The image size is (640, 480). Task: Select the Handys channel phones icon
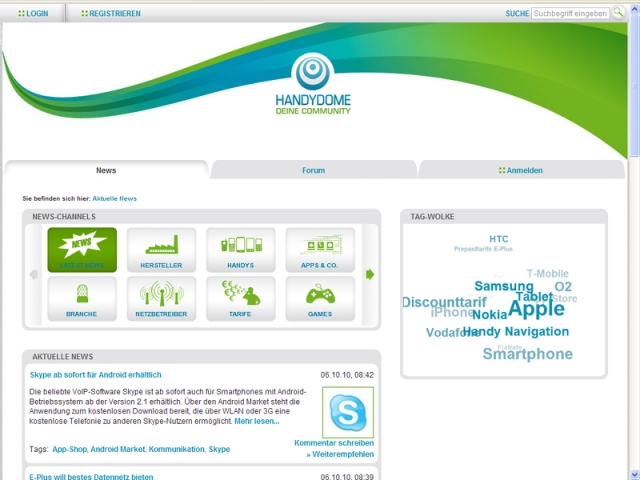pyautogui.click(x=241, y=245)
